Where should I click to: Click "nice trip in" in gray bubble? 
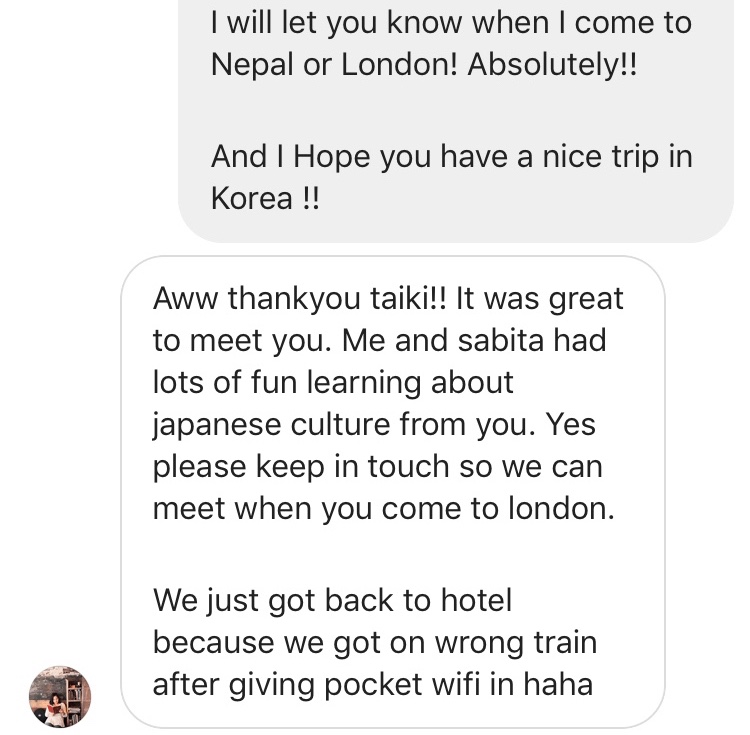click(x=617, y=157)
